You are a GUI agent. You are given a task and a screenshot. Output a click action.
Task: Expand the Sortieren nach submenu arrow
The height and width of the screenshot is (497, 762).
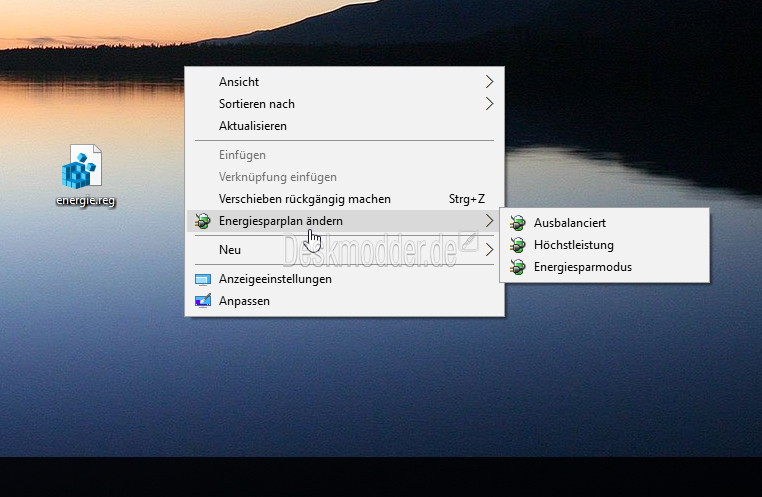coord(489,104)
